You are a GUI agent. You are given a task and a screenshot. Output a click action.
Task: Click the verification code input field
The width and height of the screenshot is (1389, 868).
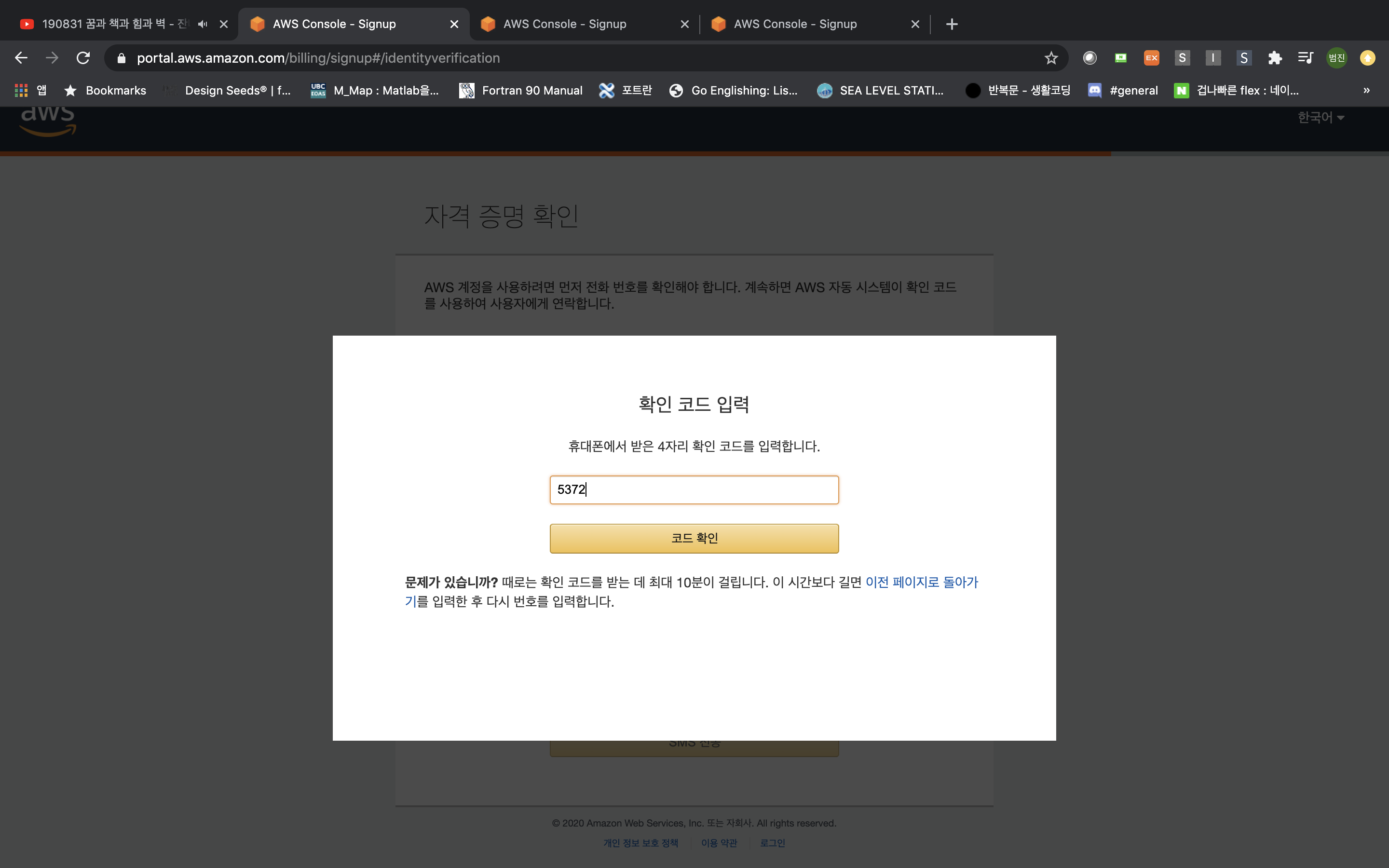(694, 489)
